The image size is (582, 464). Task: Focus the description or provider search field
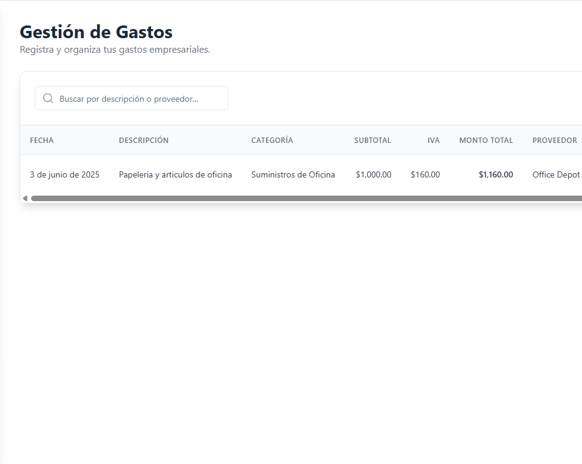pos(131,98)
